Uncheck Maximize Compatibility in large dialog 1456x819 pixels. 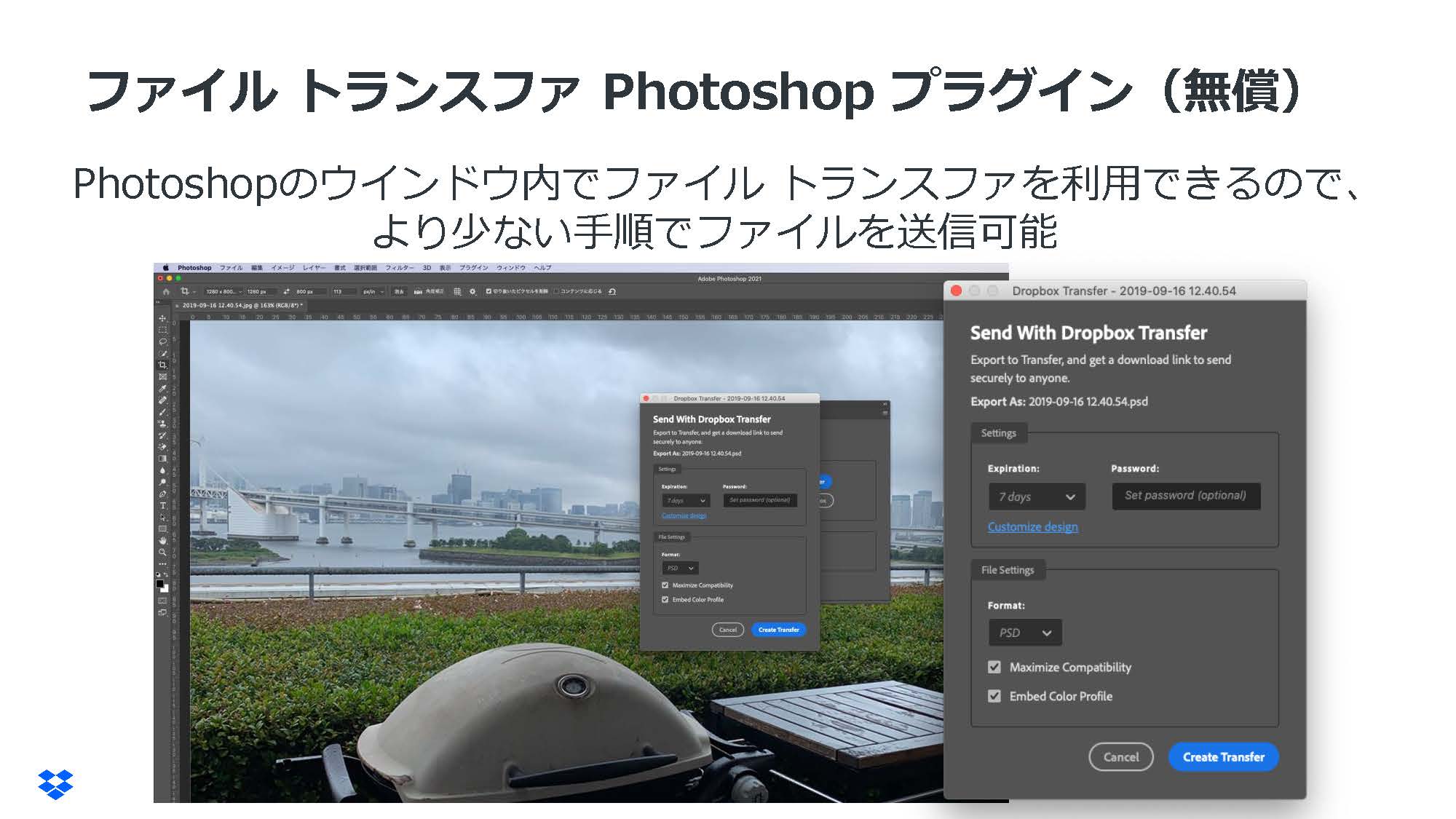click(x=994, y=667)
